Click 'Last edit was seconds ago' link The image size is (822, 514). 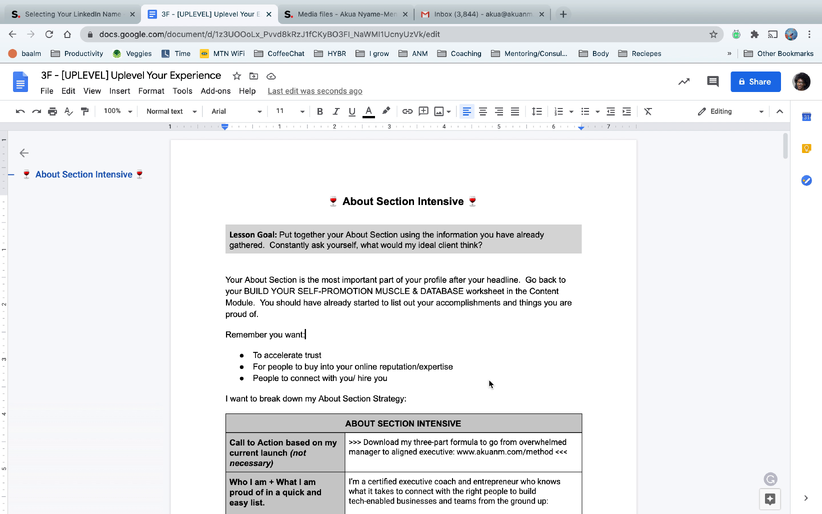[x=315, y=91]
